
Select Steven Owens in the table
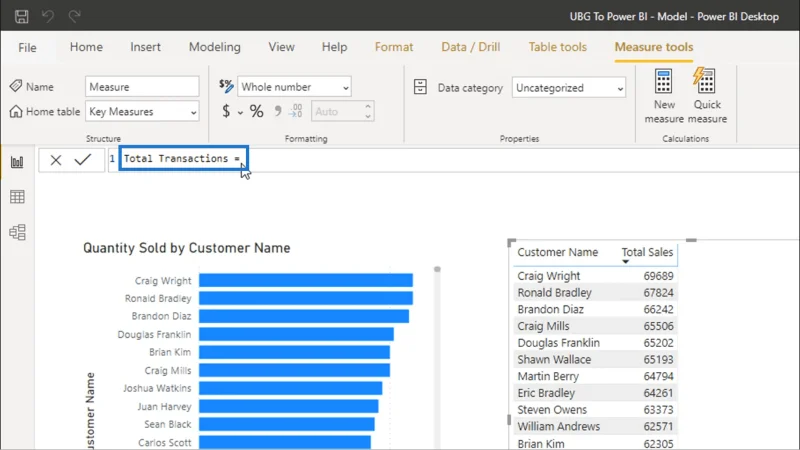tap(552, 410)
